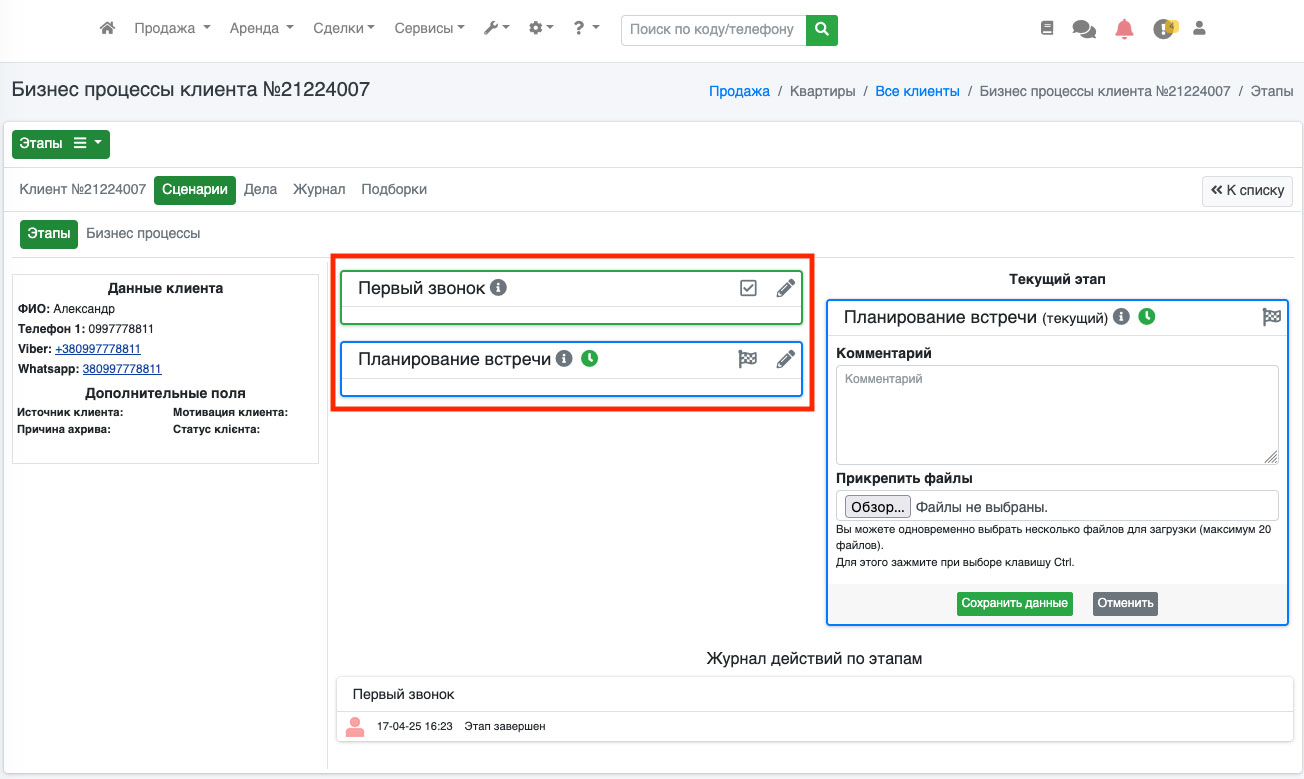This screenshot has height=779, width=1304.
Task: Click the home icon in navbar
Action: 108,29
